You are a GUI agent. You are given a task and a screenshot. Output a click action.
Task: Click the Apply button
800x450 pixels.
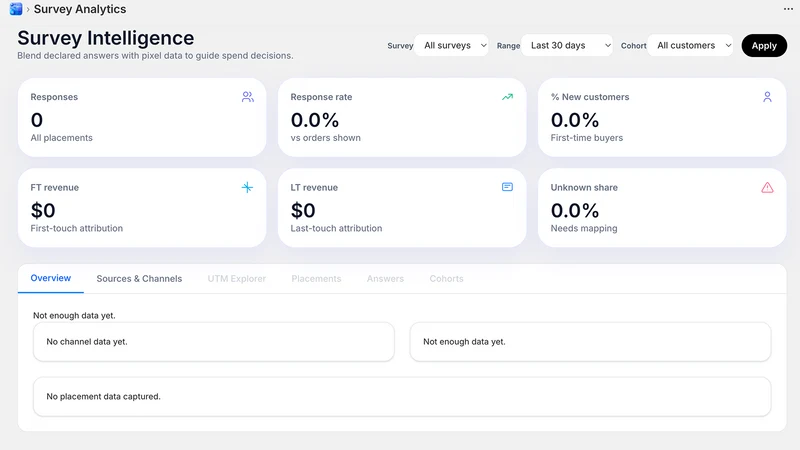click(764, 45)
